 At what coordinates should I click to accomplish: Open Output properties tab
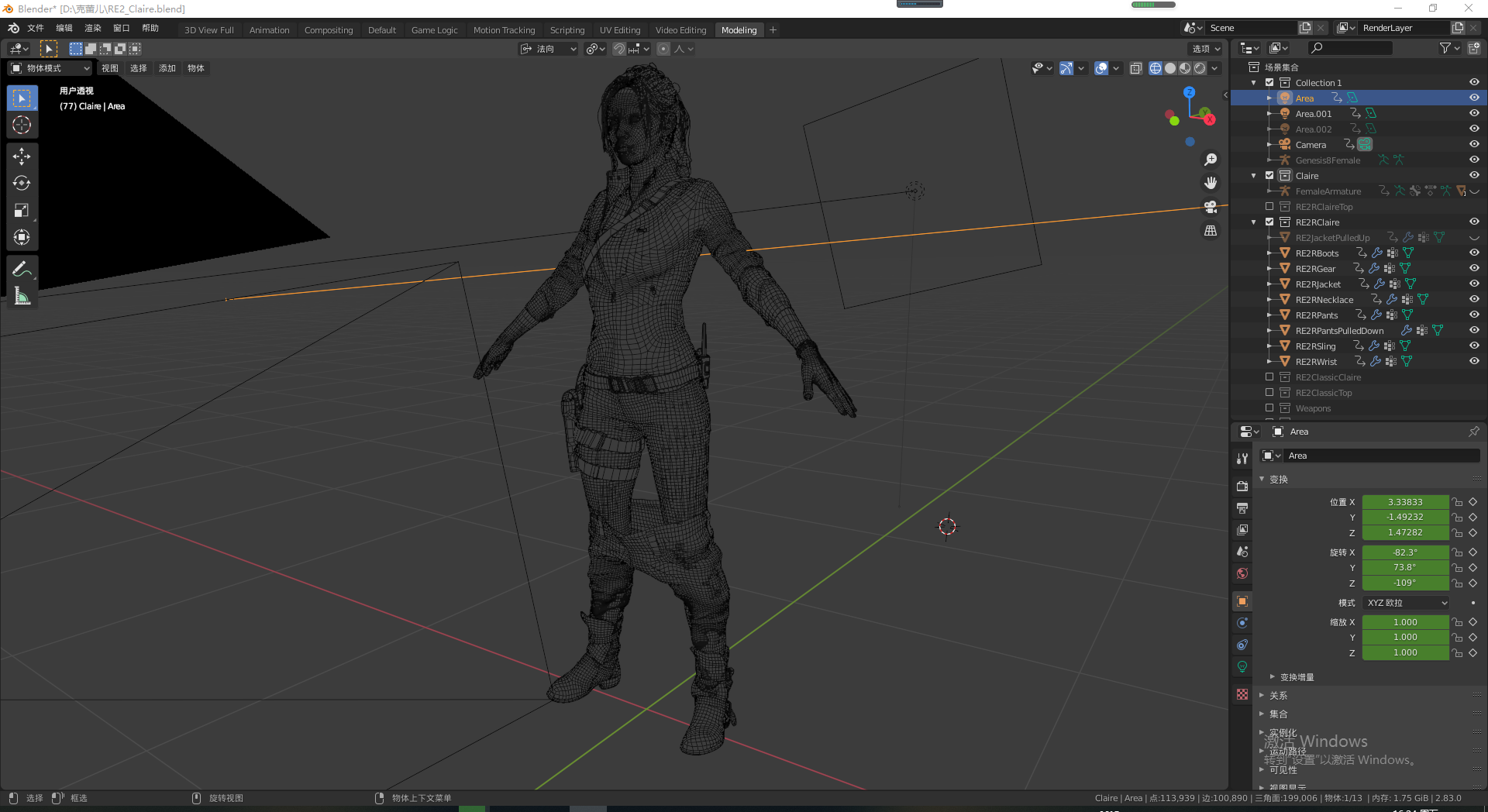click(x=1242, y=508)
